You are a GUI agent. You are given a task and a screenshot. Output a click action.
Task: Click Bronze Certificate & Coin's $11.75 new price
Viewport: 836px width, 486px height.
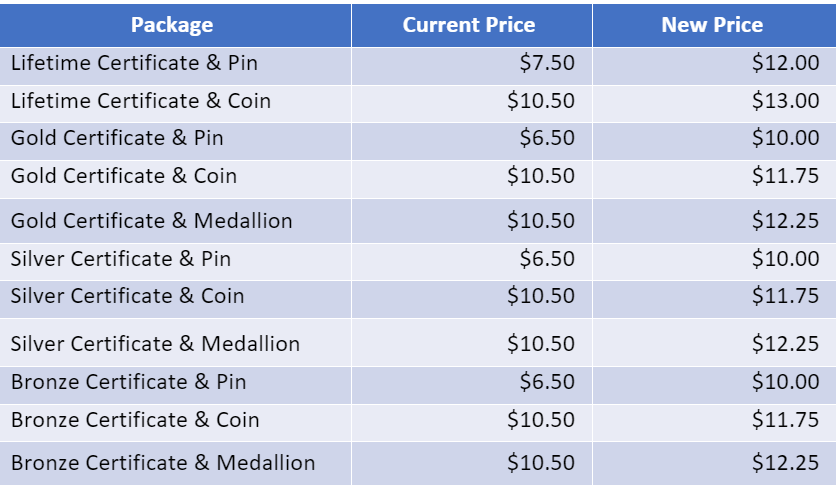[785, 420]
